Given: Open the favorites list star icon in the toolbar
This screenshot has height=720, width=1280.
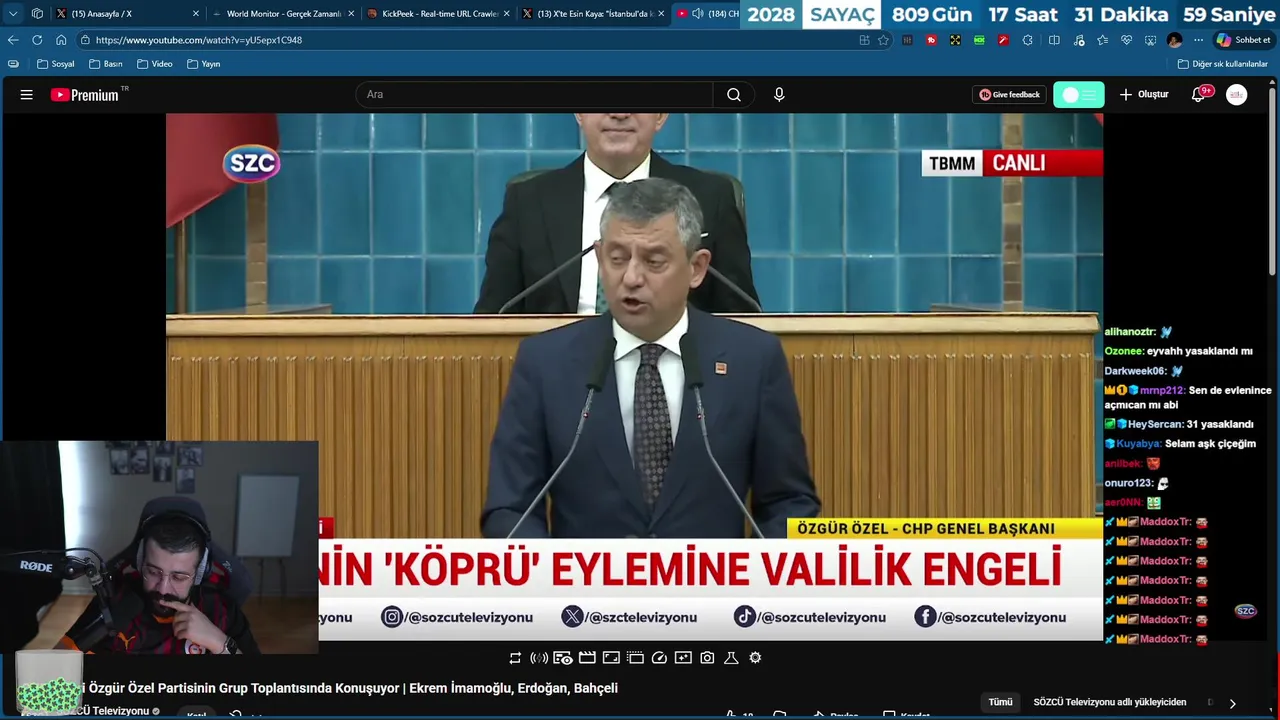Looking at the screenshot, I should tap(1102, 40).
